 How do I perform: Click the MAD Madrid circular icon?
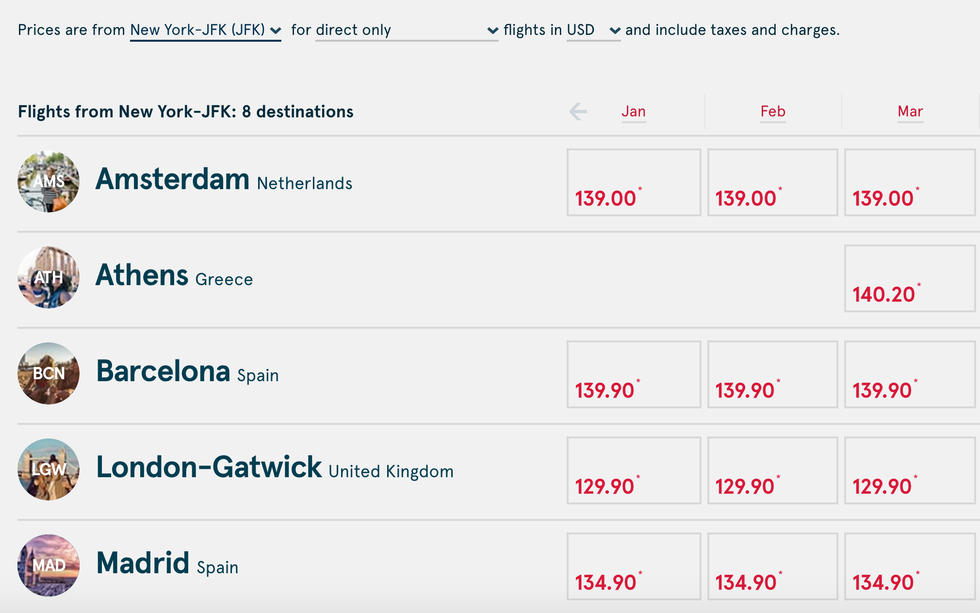tap(49, 566)
